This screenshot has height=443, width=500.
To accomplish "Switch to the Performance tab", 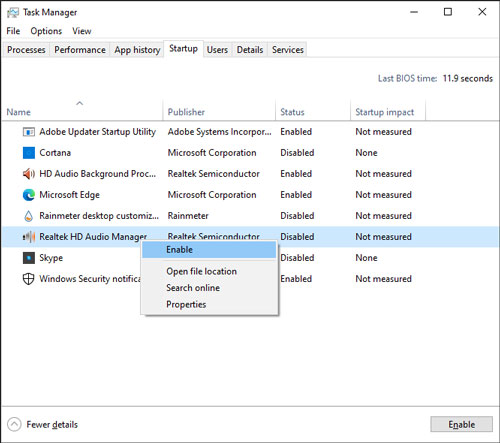I will click(80, 50).
